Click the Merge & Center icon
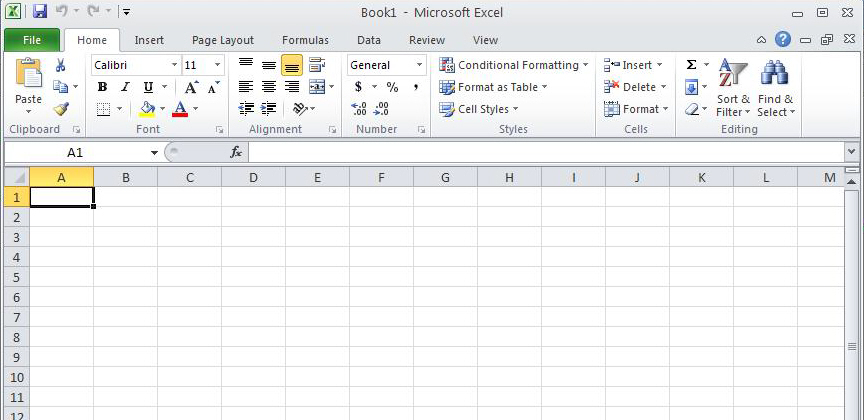The height and width of the screenshot is (420, 864). click(x=317, y=87)
